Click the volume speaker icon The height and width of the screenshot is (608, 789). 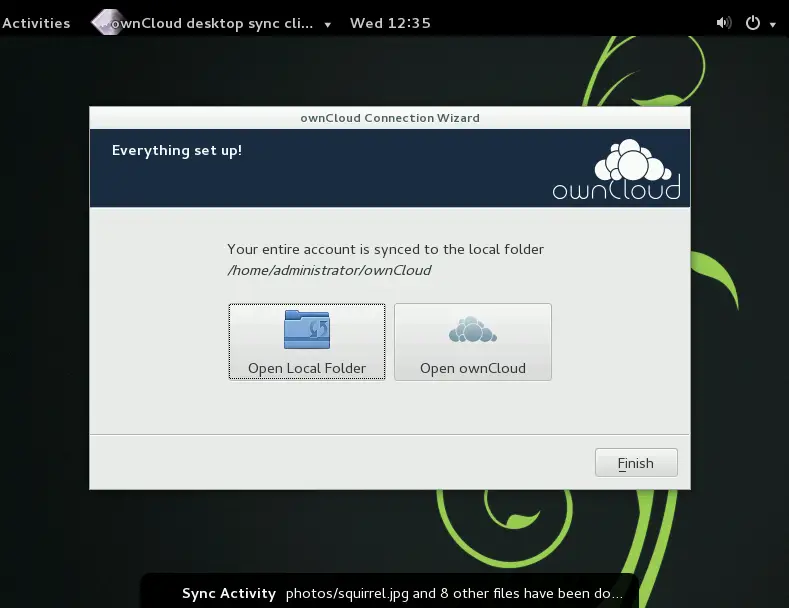tap(724, 23)
